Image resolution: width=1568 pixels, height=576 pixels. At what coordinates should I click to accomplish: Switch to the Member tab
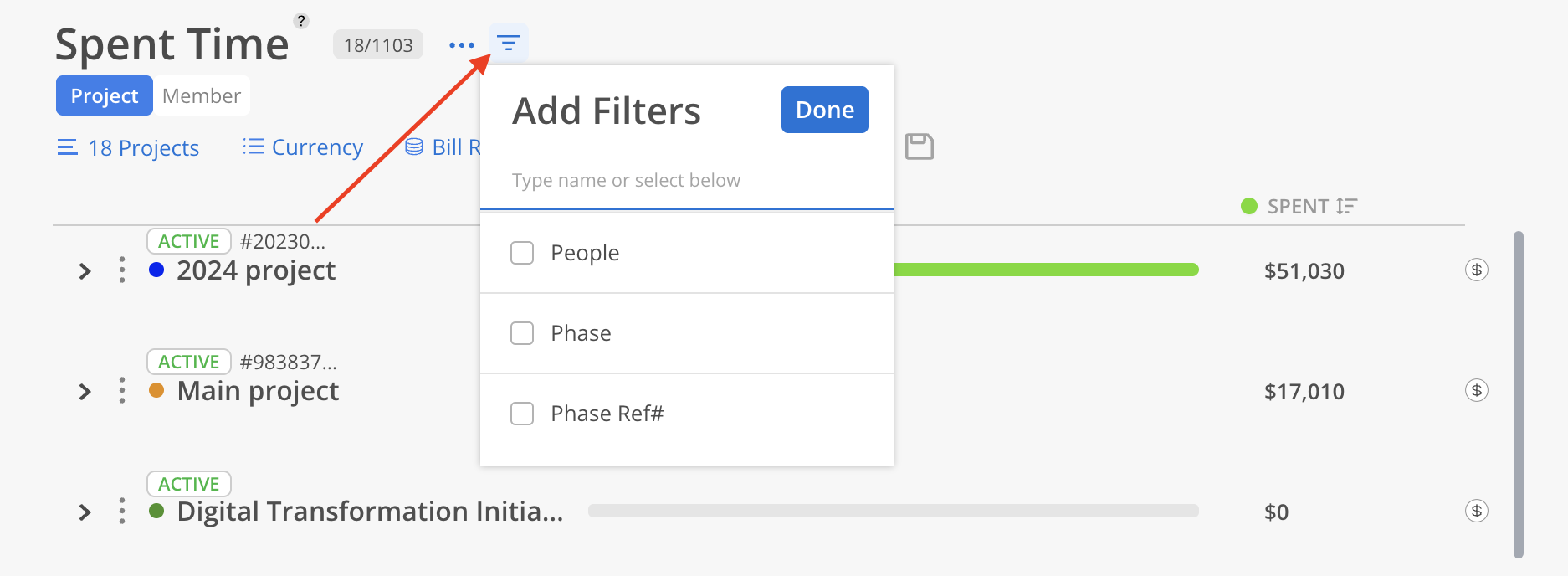(202, 95)
